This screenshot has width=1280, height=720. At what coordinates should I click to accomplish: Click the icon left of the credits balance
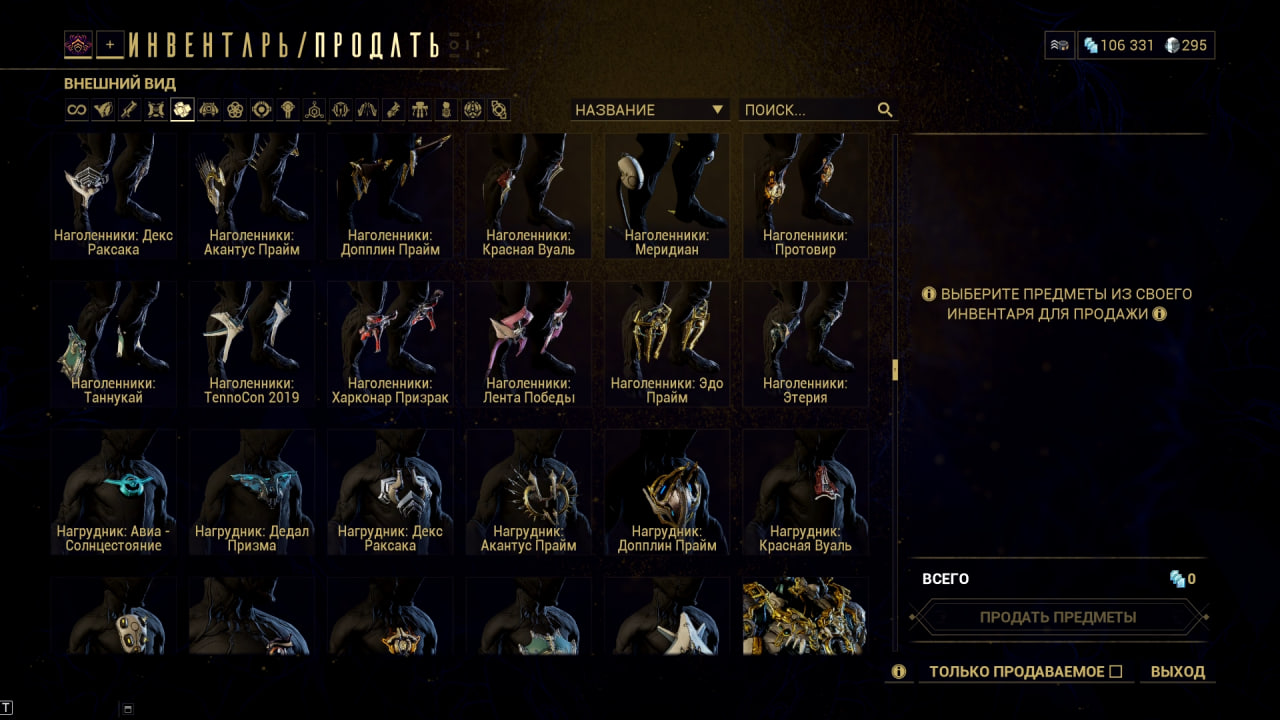1059,45
